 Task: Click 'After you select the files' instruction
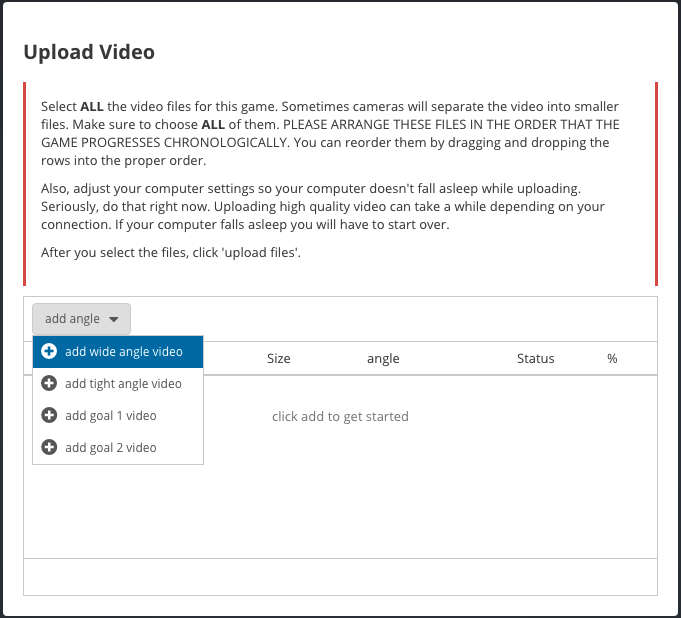pyautogui.click(x=171, y=253)
